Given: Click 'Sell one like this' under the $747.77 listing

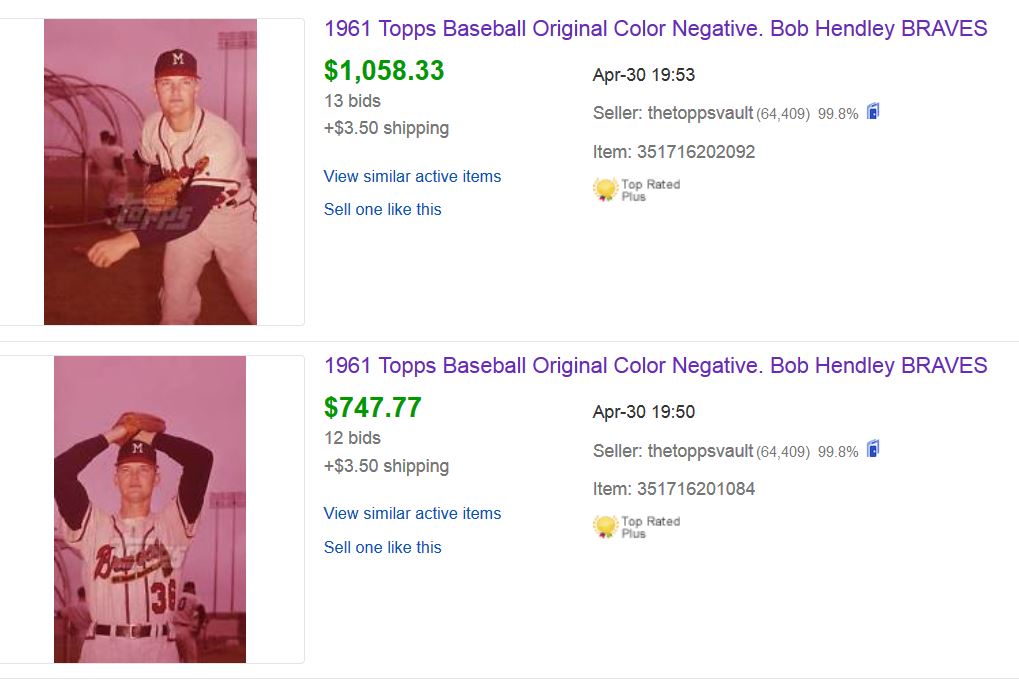Looking at the screenshot, I should 382,547.
